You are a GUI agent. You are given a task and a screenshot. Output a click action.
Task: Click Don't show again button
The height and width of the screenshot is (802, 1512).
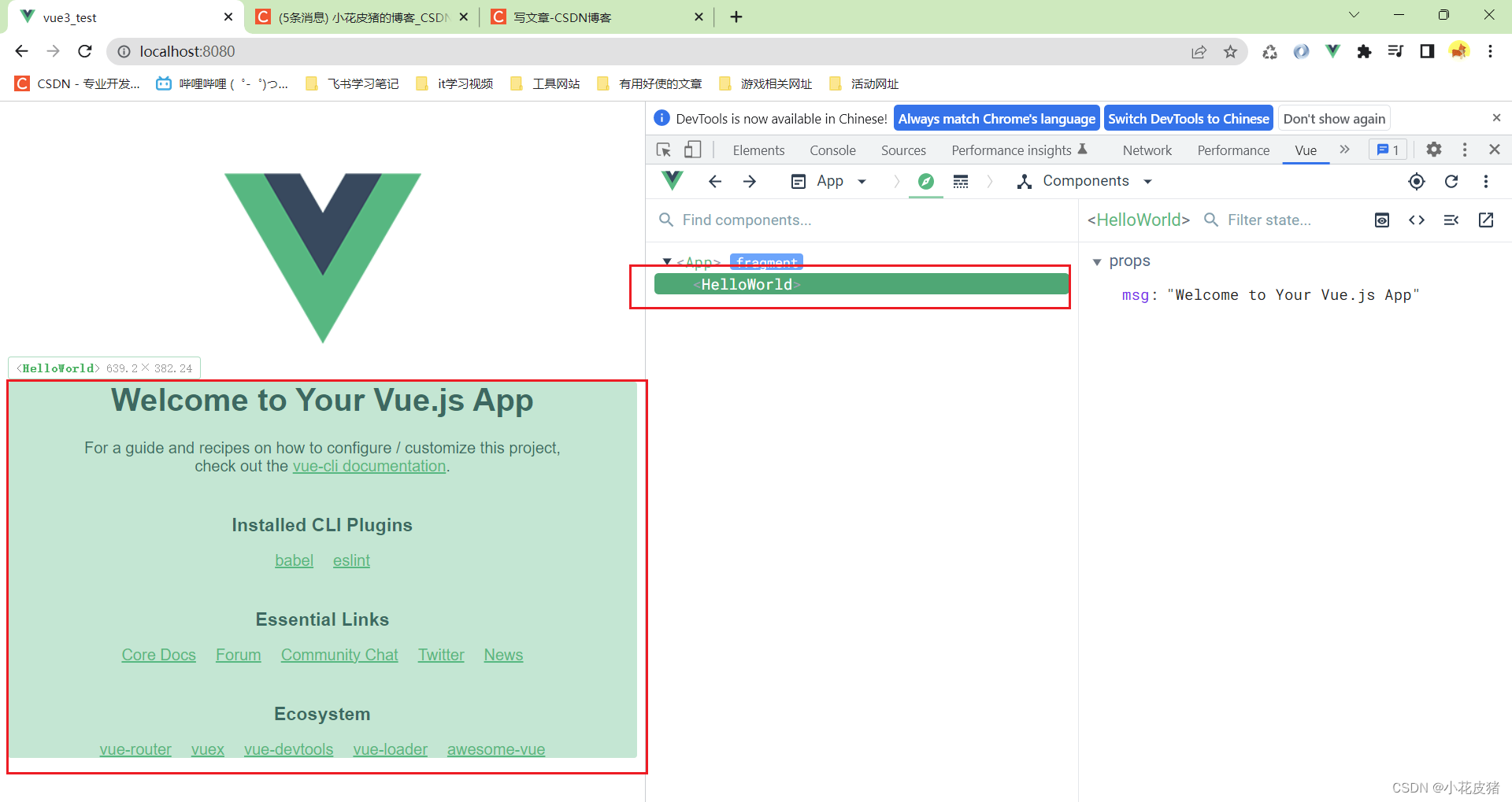pyautogui.click(x=1334, y=119)
